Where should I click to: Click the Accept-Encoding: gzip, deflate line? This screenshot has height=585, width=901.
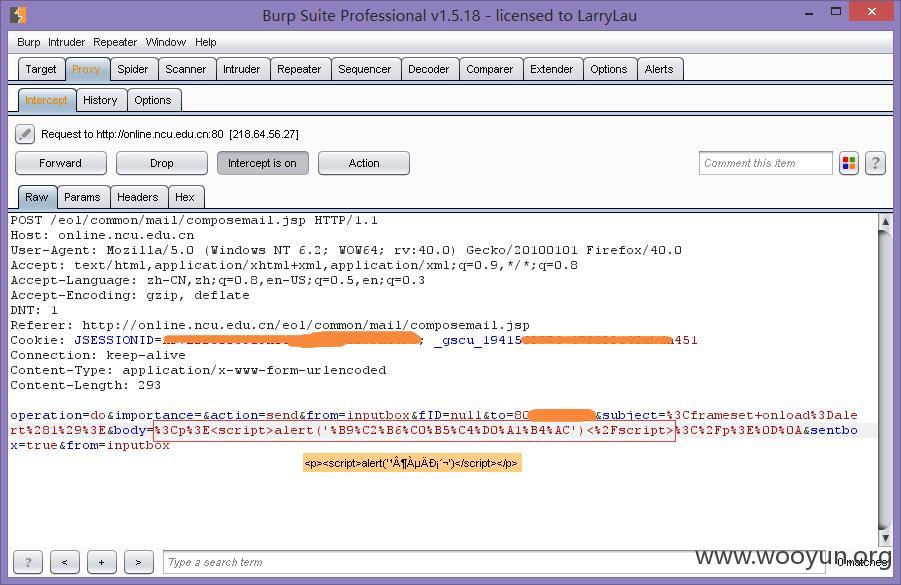[x=130, y=295]
